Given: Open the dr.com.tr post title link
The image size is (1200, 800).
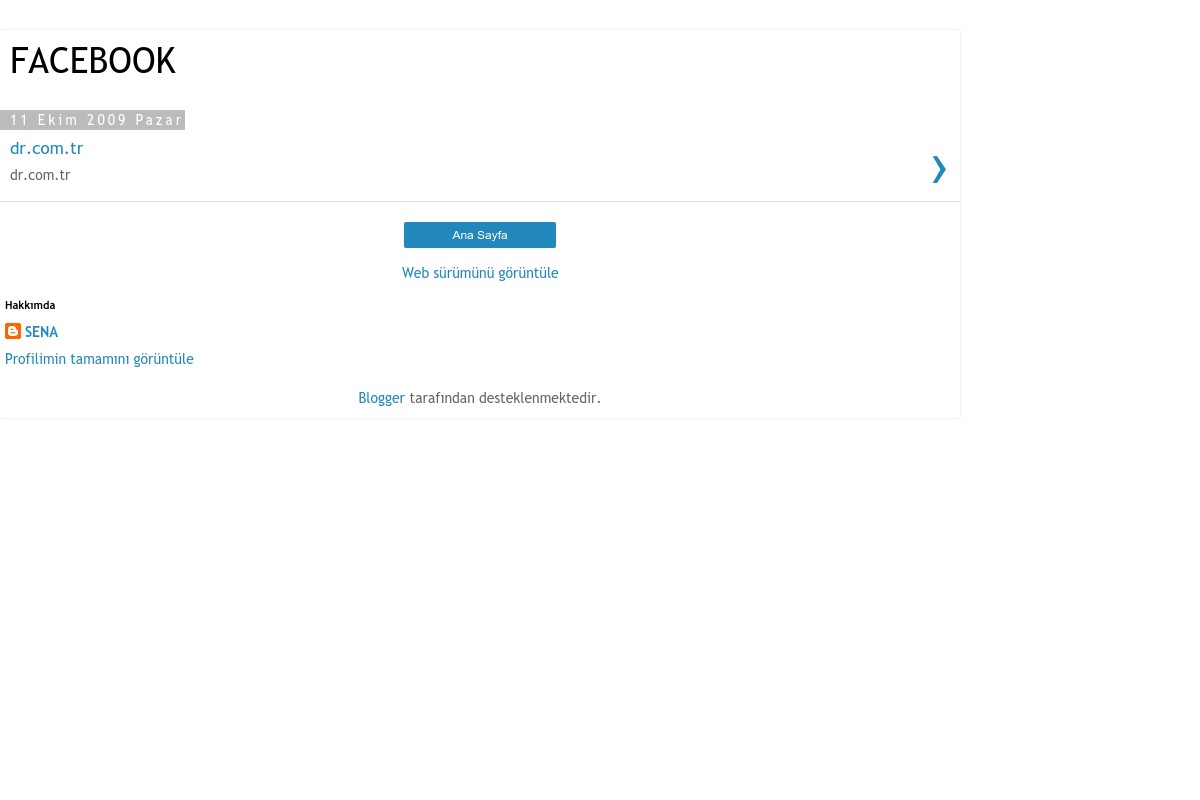Looking at the screenshot, I should point(46,148).
